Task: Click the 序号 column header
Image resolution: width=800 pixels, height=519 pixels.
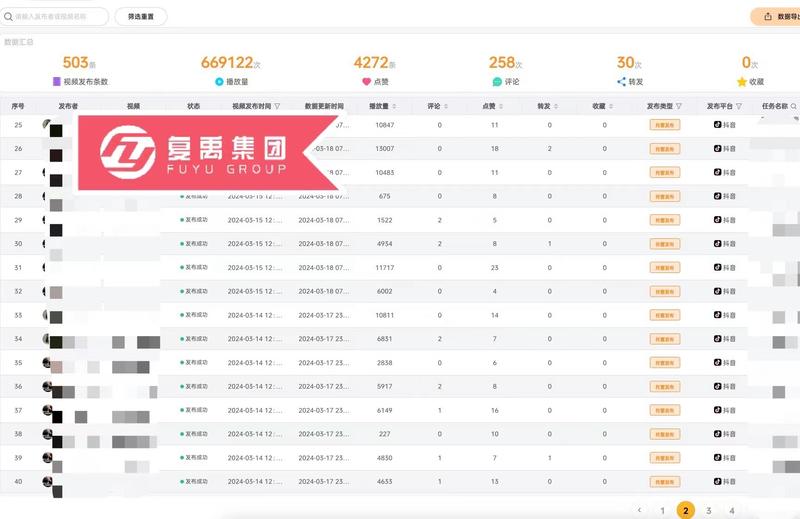Action: pyautogui.click(x=18, y=106)
